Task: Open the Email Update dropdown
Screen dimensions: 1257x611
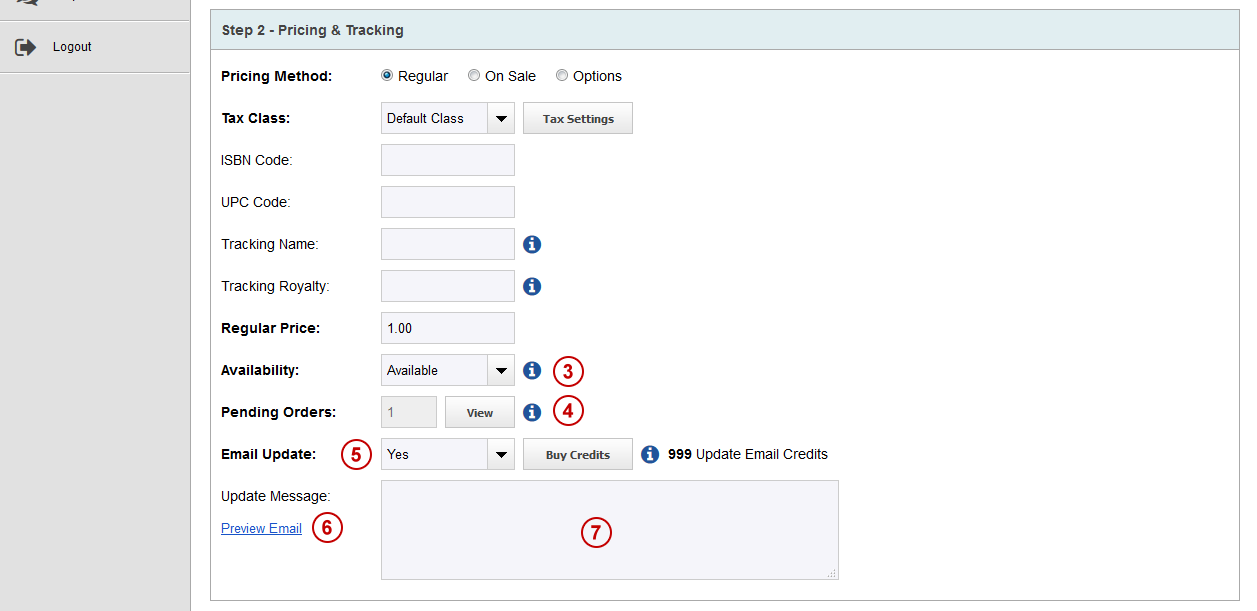Action: [448, 454]
